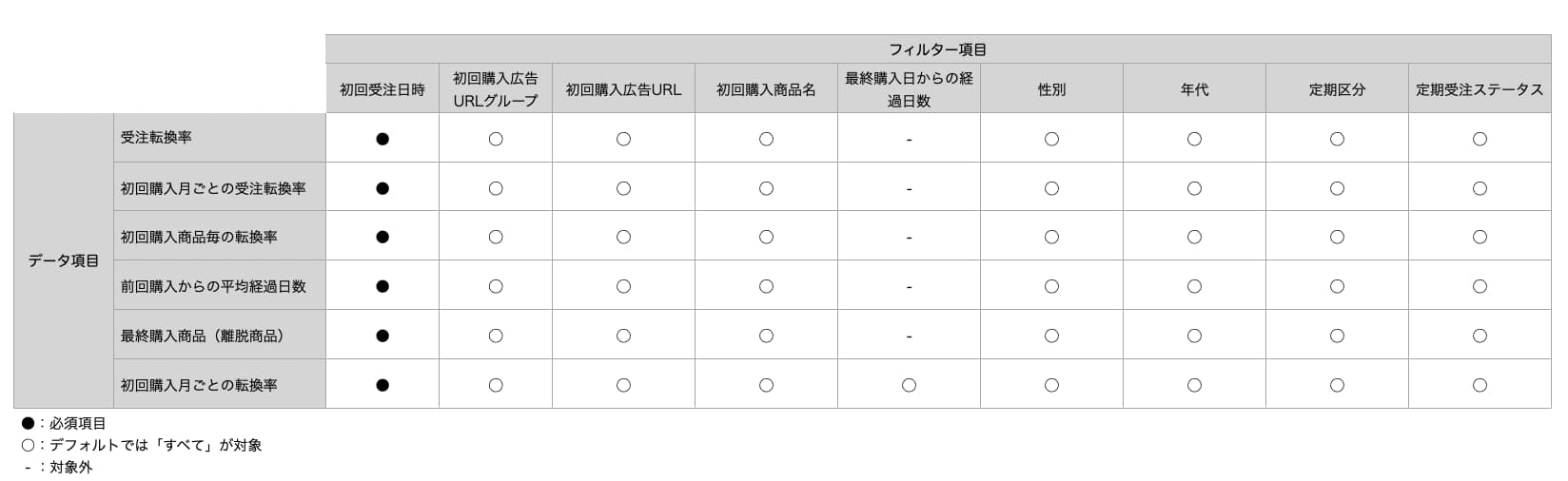Click the 年代 circle in 初回購入商品毎の転換率 row
The height and width of the screenshot is (481, 1568).
(x=1194, y=237)
